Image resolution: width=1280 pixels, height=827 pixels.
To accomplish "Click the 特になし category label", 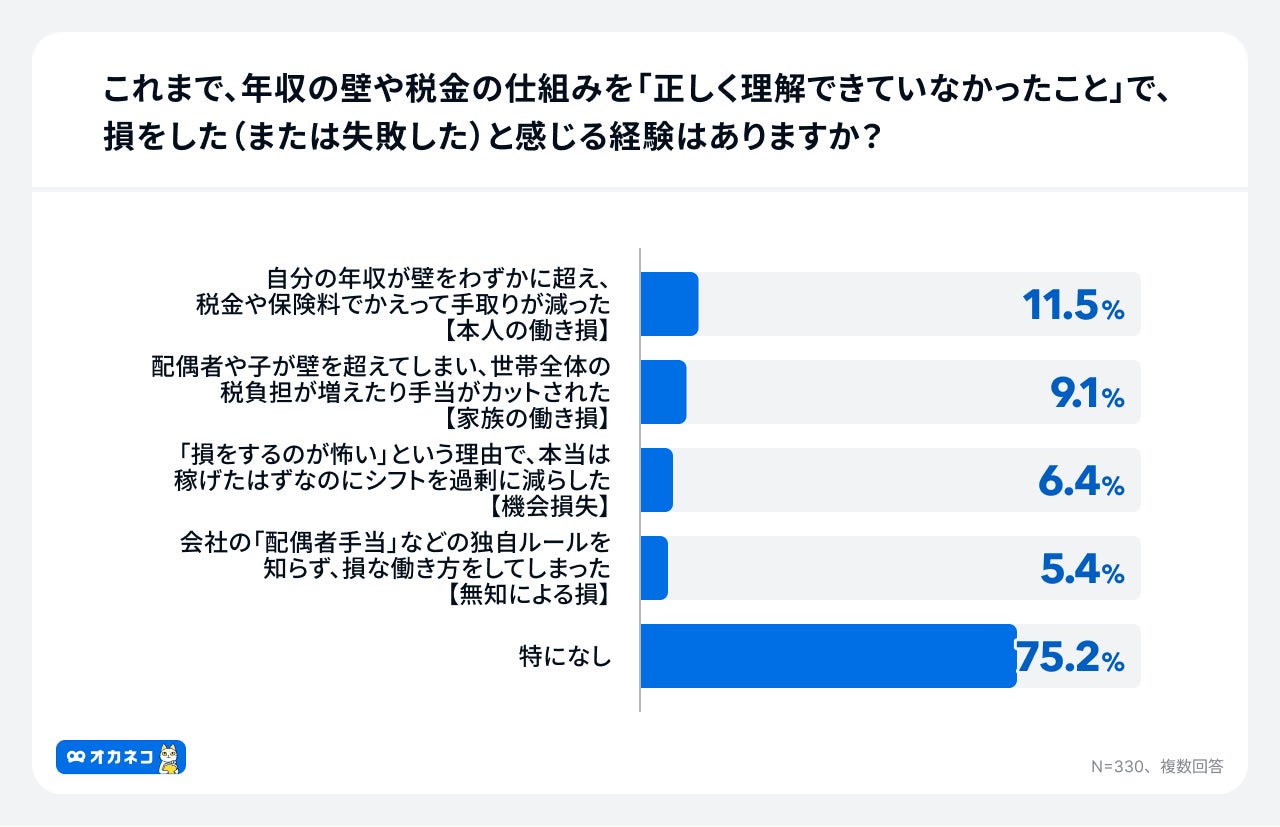I will point(565,657).
